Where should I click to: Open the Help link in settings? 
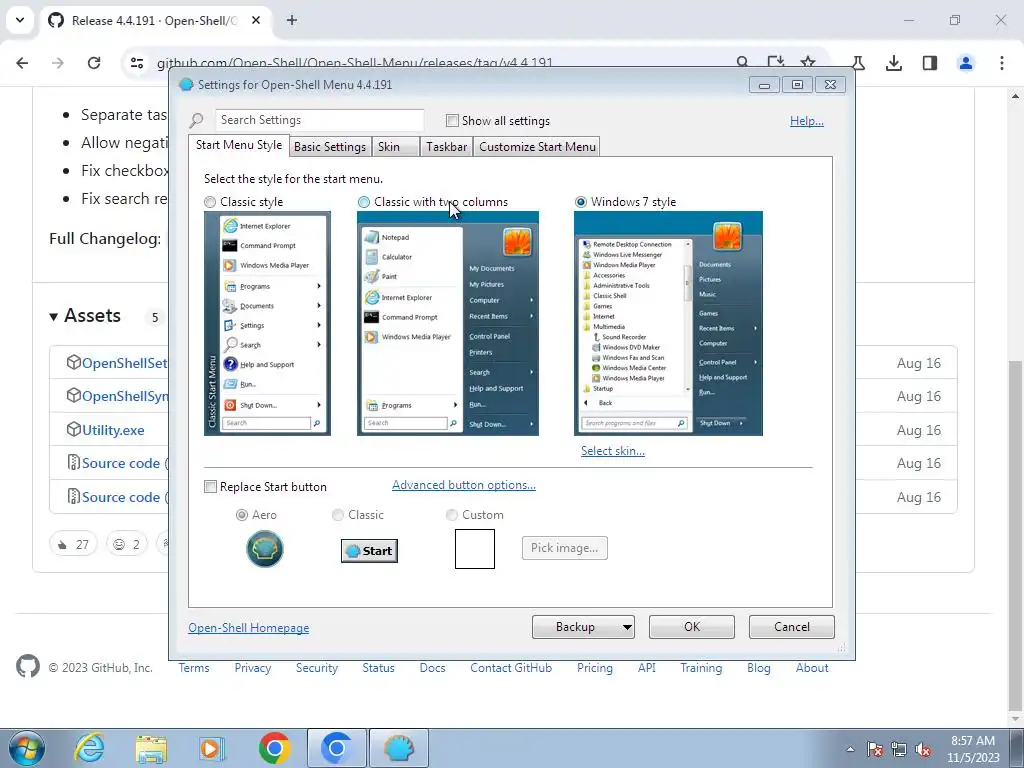click(x=807, y=121)
